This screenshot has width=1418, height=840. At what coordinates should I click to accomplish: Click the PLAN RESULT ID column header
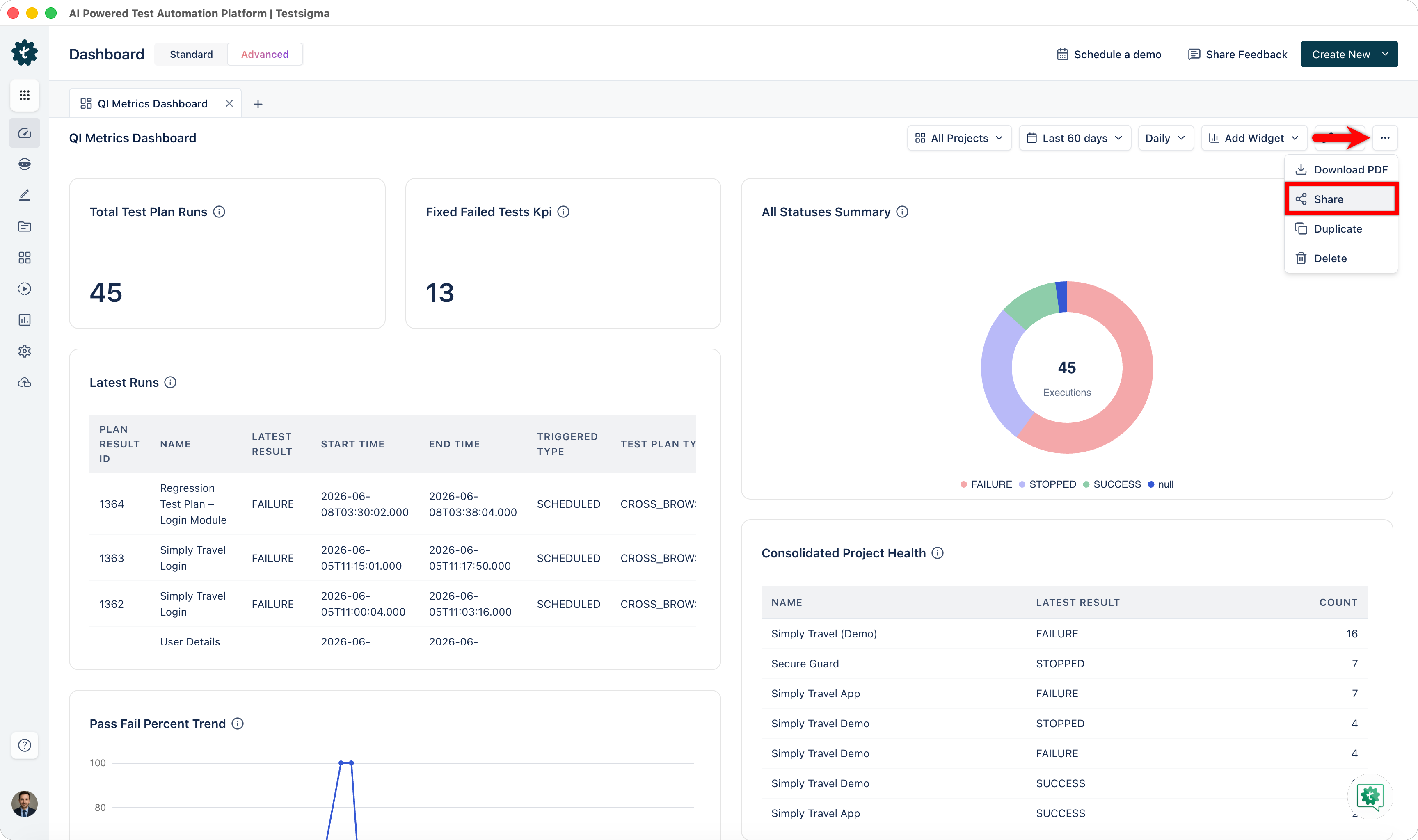pos(119,444)
